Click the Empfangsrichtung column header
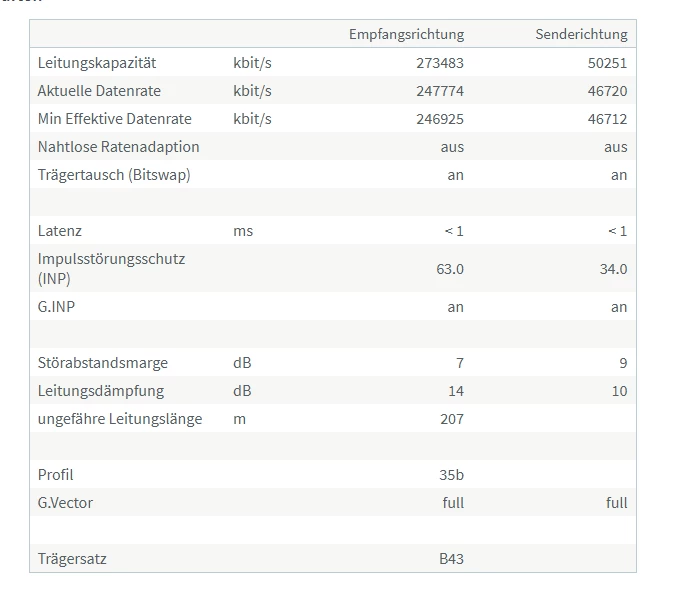Screen dimensions: 683x595 (x=406, y=34)
